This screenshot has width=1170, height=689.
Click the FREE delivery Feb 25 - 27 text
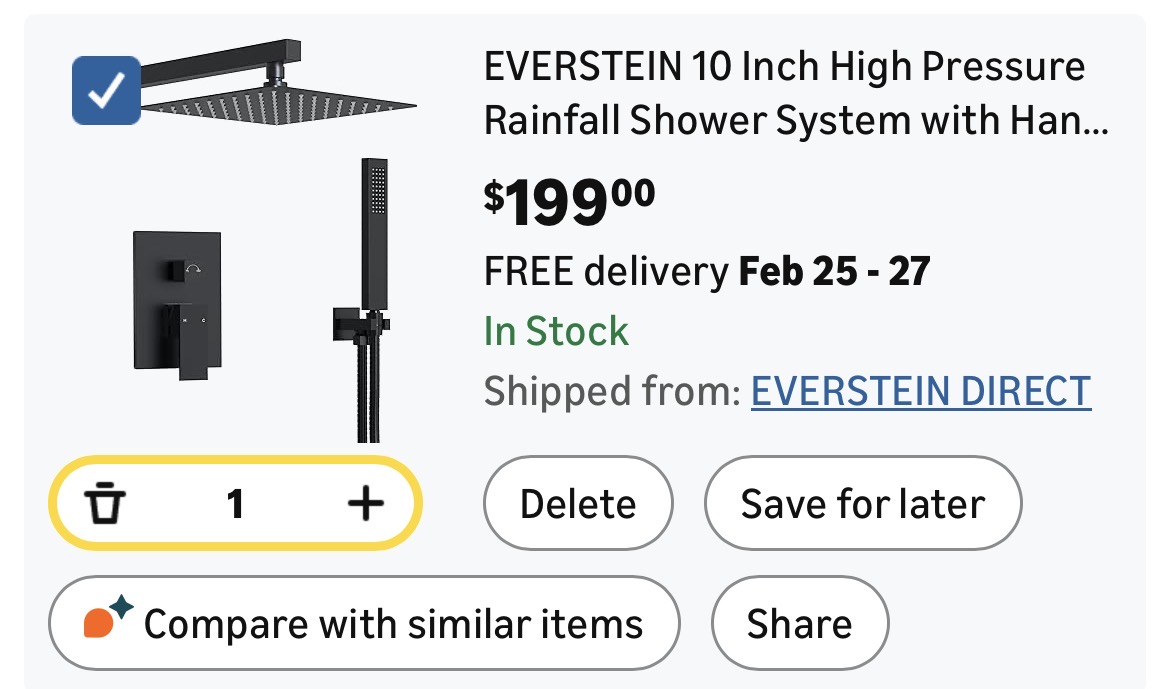click(706, 271)
